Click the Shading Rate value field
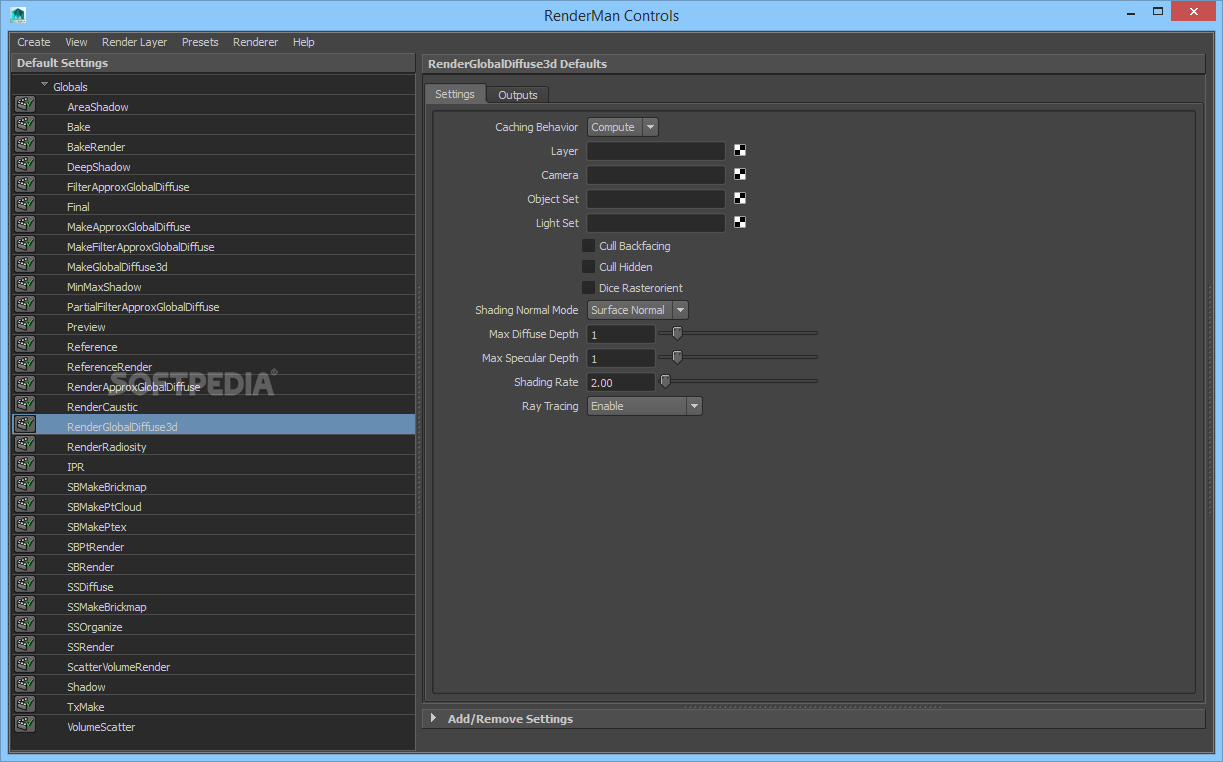Image resolution: width=1223 pixels, height=762 pixels. tap(621, 382)
